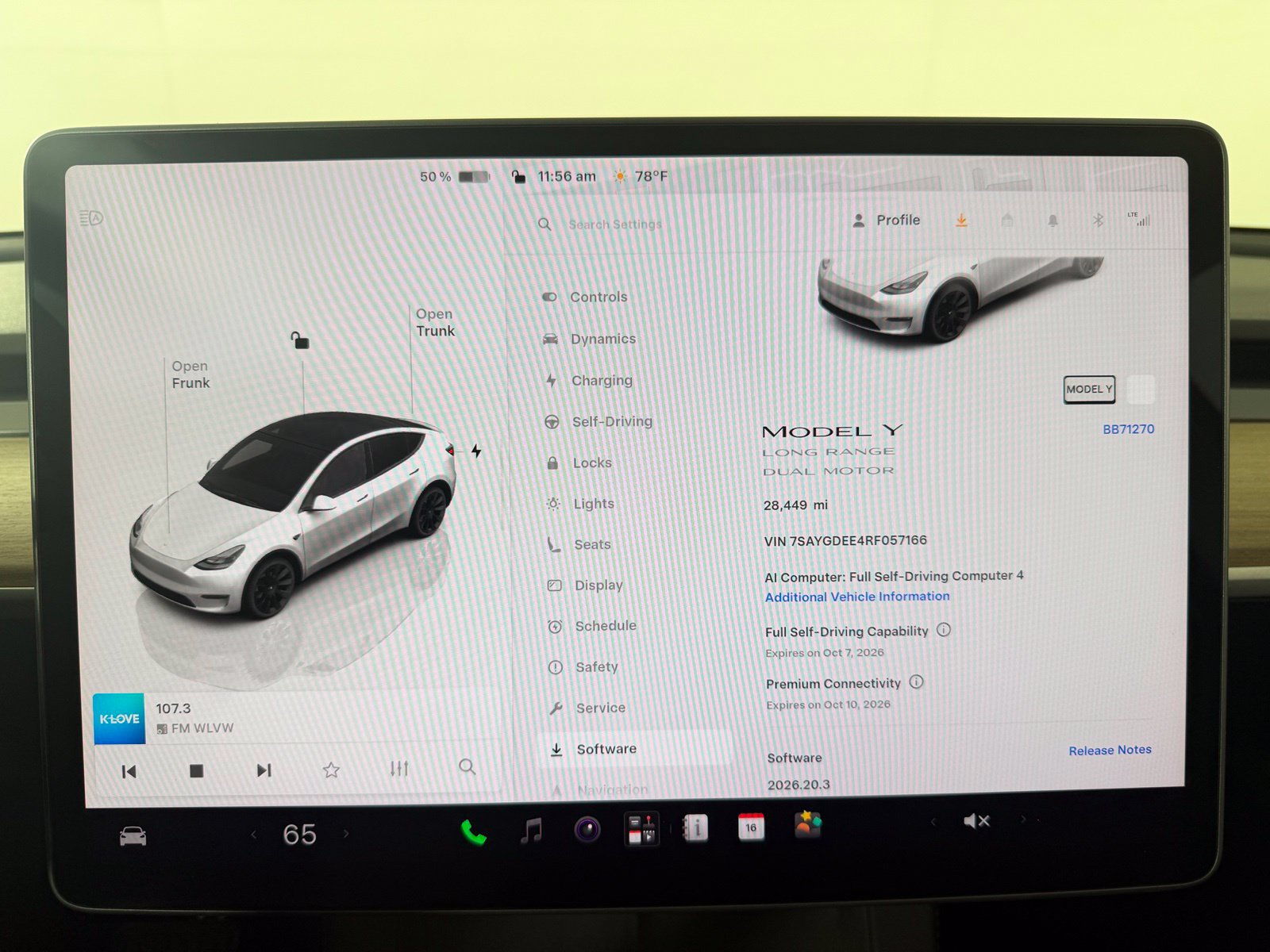Open Service settings menu
1270x952 pixels.
tap(587, 708)
